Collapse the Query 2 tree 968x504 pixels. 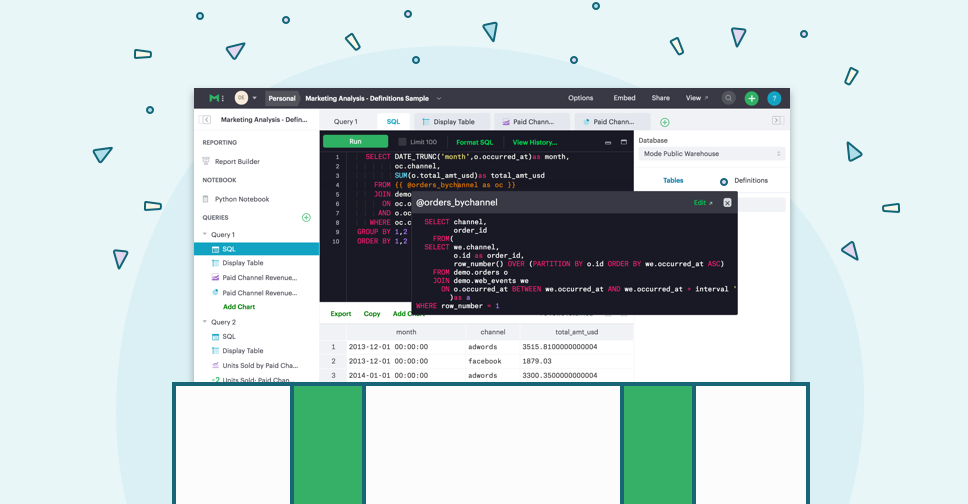(205, 322)
